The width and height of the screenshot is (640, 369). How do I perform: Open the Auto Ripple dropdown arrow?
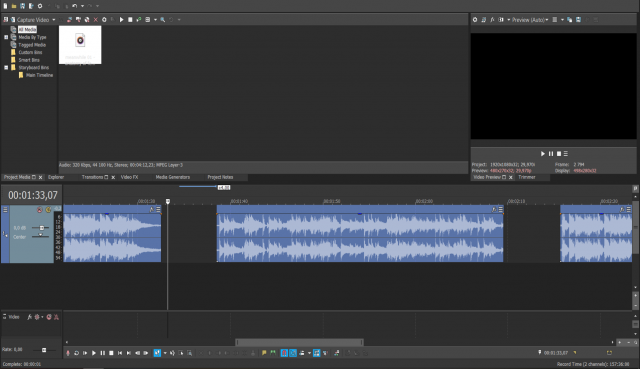click(x=309, y=353)
